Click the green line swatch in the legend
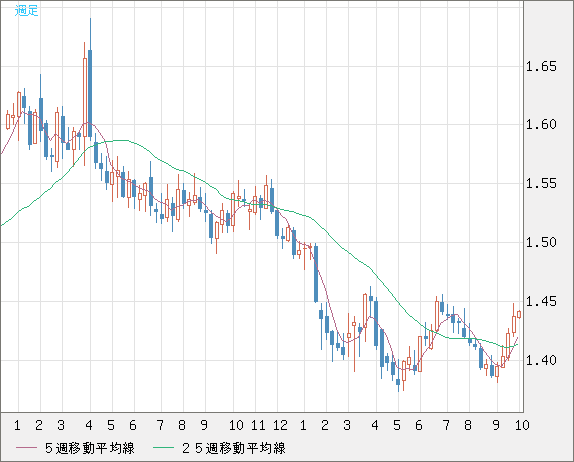The height and width of the screenshot is (462, 574). click(163, 448)
